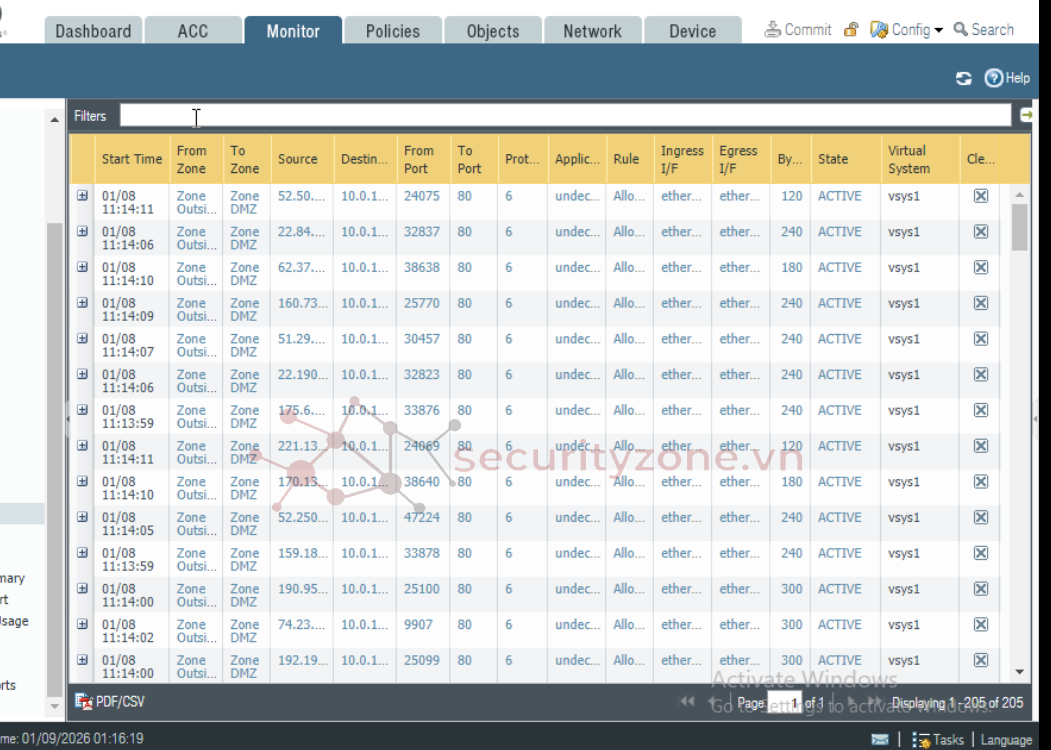
Task: Click inside the Filters text field
Action: coord(565,116)
